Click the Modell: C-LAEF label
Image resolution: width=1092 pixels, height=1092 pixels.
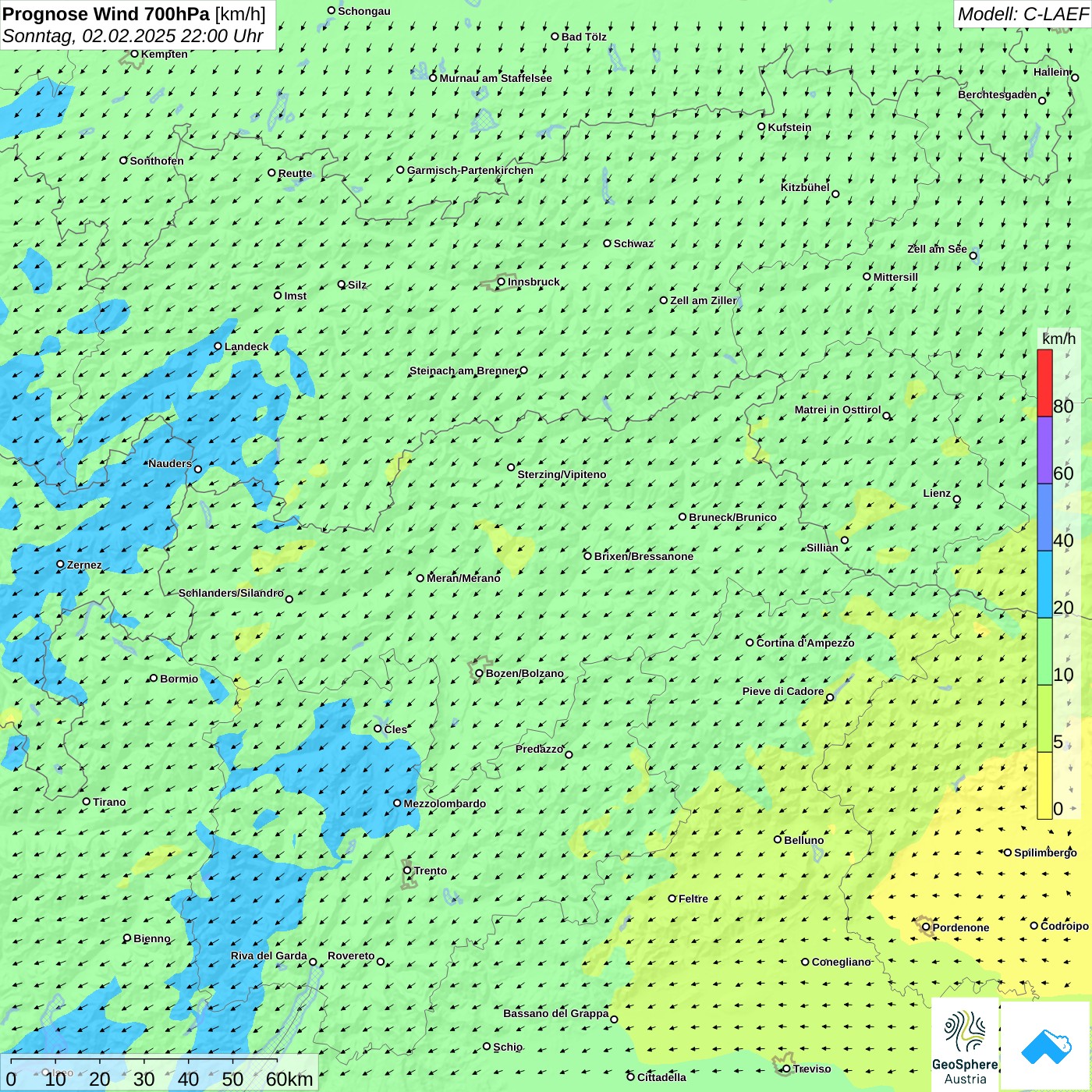click(1023, 14)
